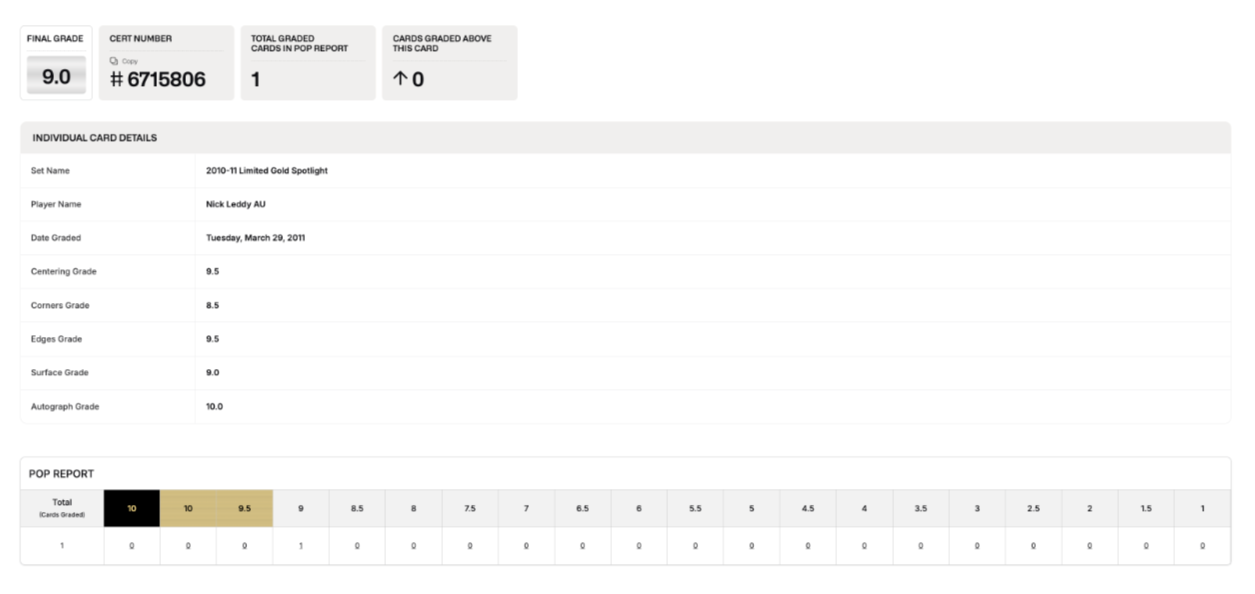
Task: Open the count link under grade 8.5
Action: point(357,546)
